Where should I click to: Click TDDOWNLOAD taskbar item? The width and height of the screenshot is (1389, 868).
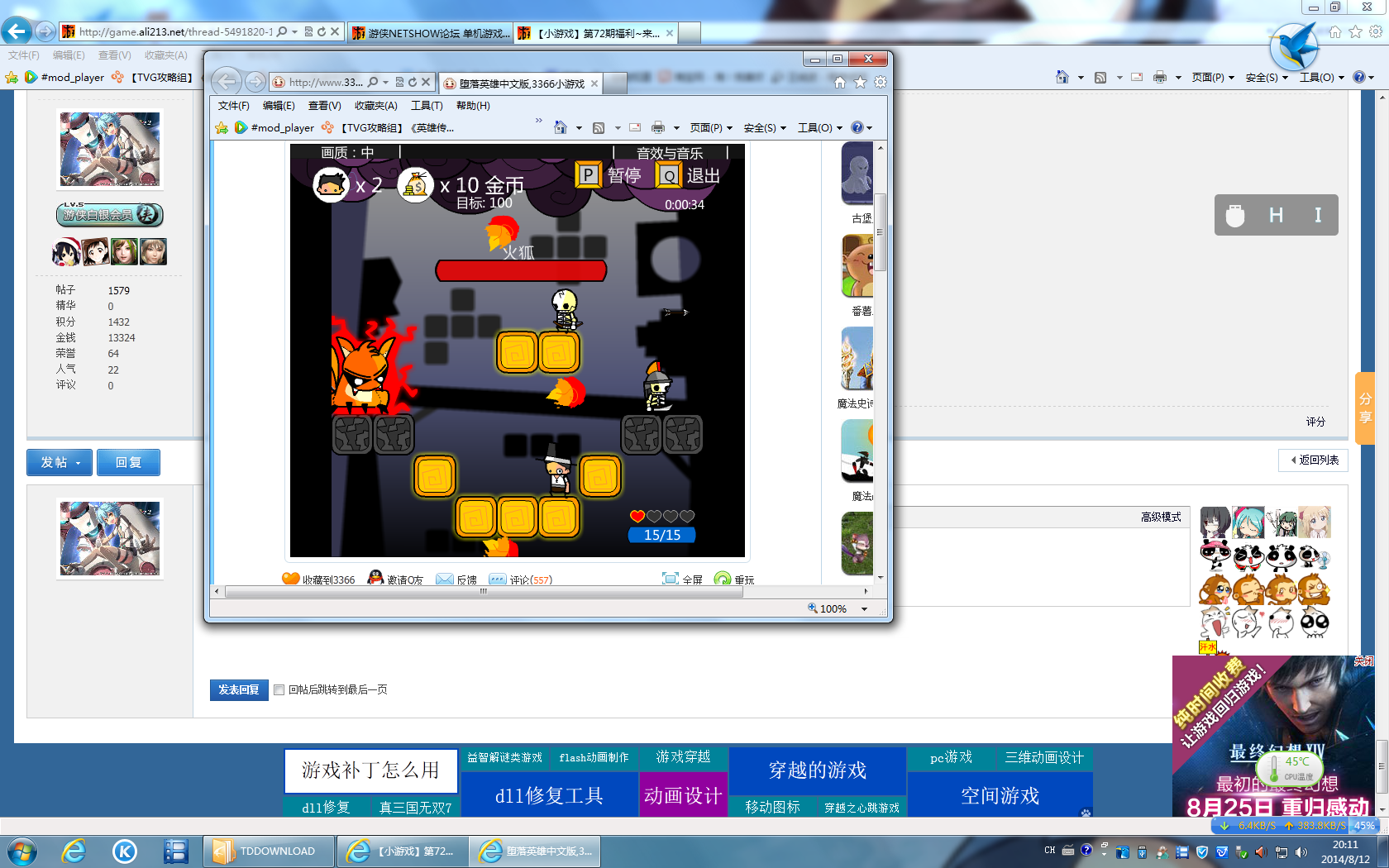coord(269,851)
